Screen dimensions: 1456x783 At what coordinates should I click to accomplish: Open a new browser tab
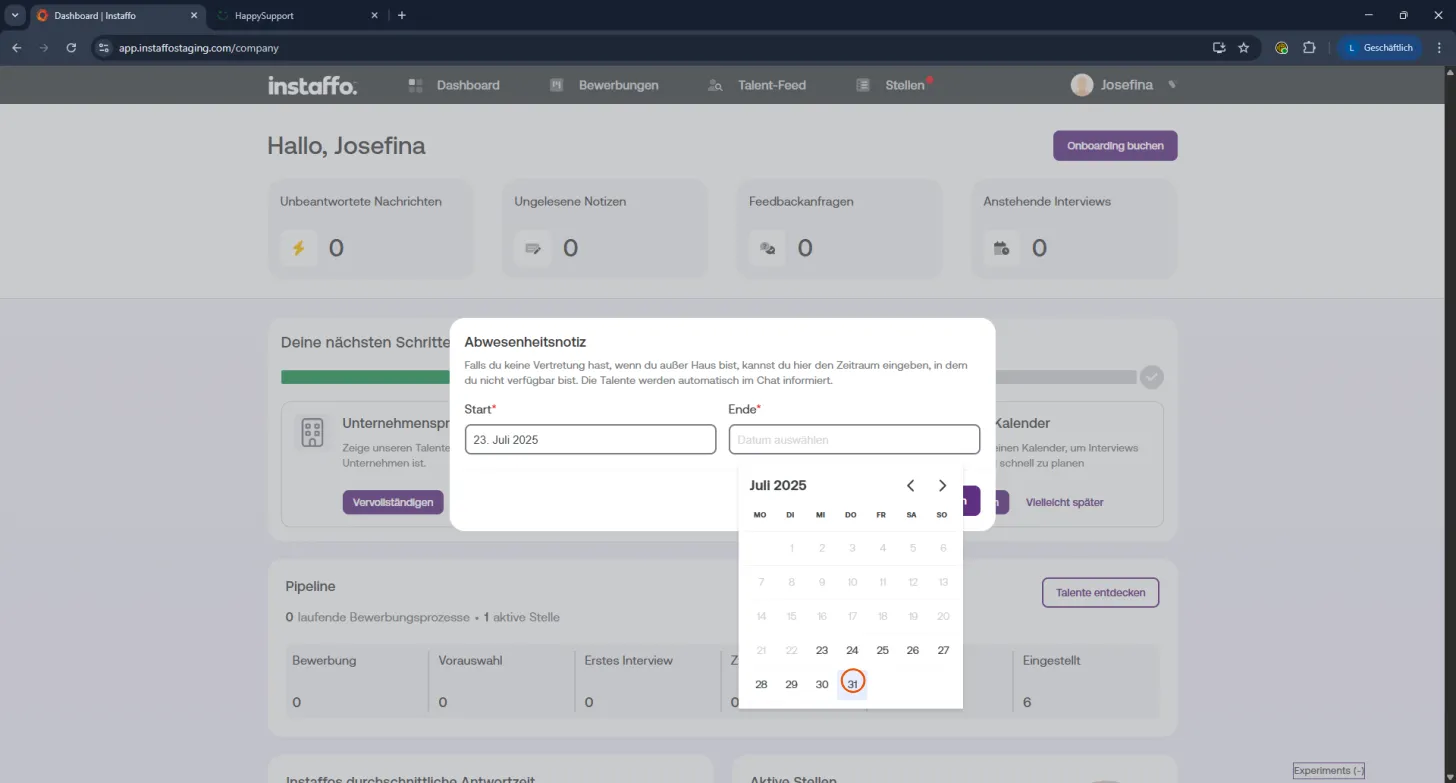pos(402,16)
